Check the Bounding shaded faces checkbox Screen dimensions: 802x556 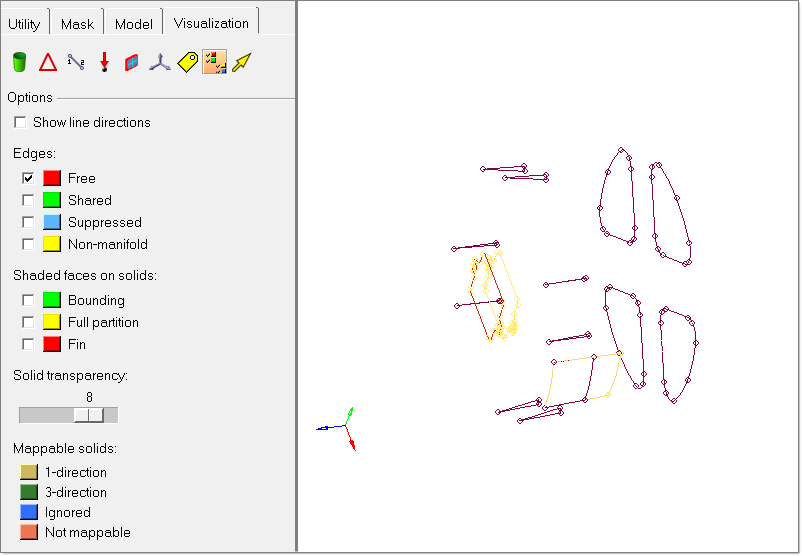28,300
